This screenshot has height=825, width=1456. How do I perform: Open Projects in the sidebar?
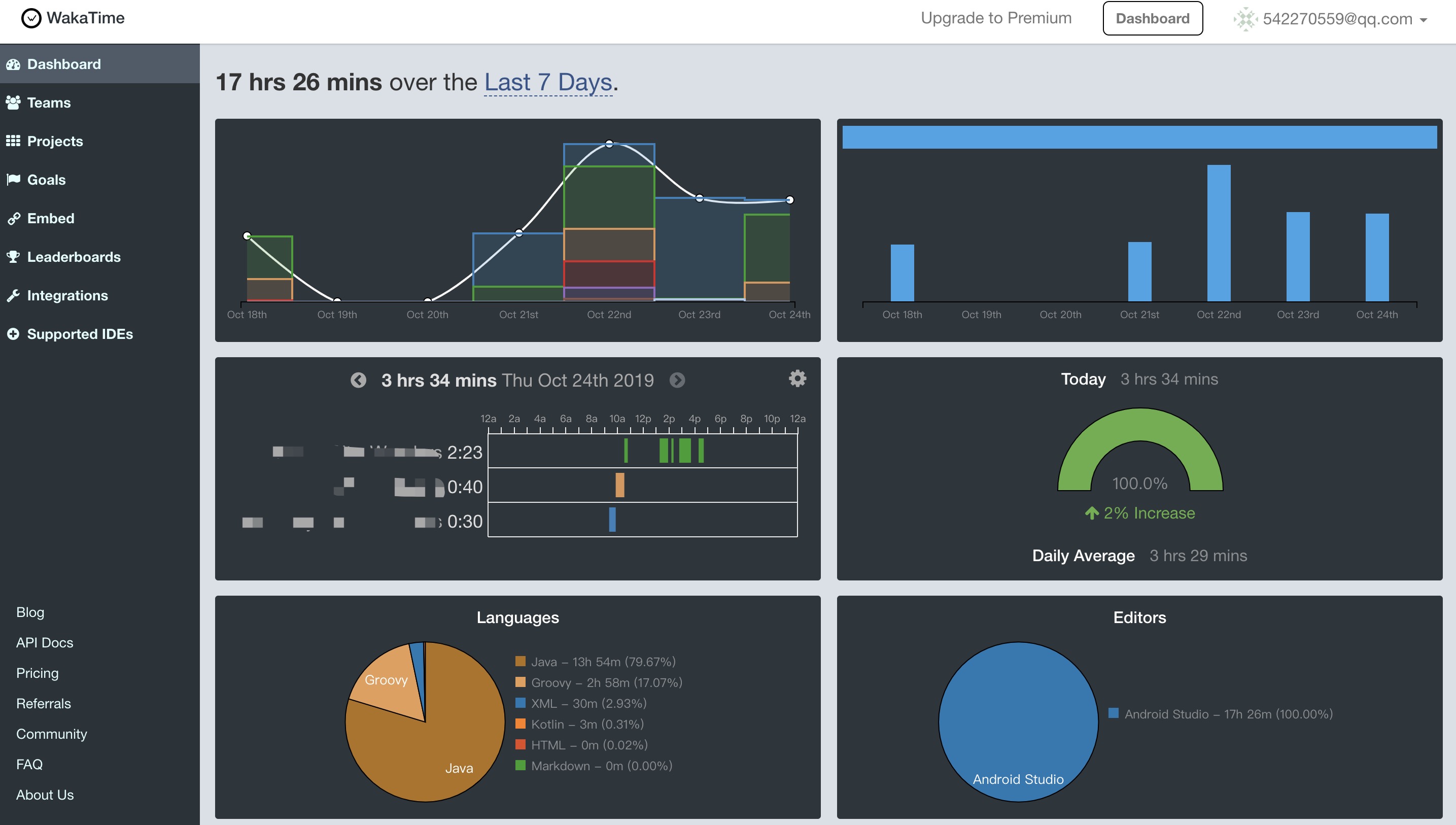[x=100, y=141]
